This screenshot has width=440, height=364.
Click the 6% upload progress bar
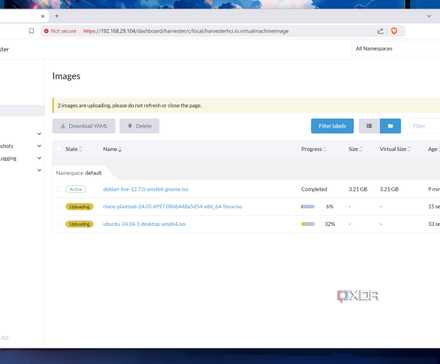coord(308,207)
